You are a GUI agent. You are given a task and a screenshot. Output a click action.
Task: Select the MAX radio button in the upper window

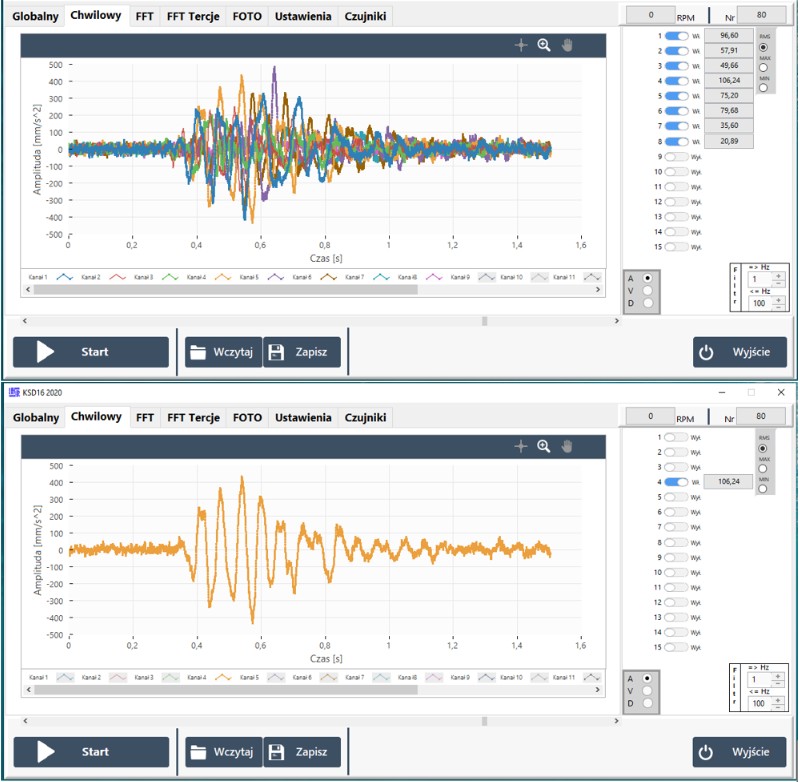[x=764, y=68]
